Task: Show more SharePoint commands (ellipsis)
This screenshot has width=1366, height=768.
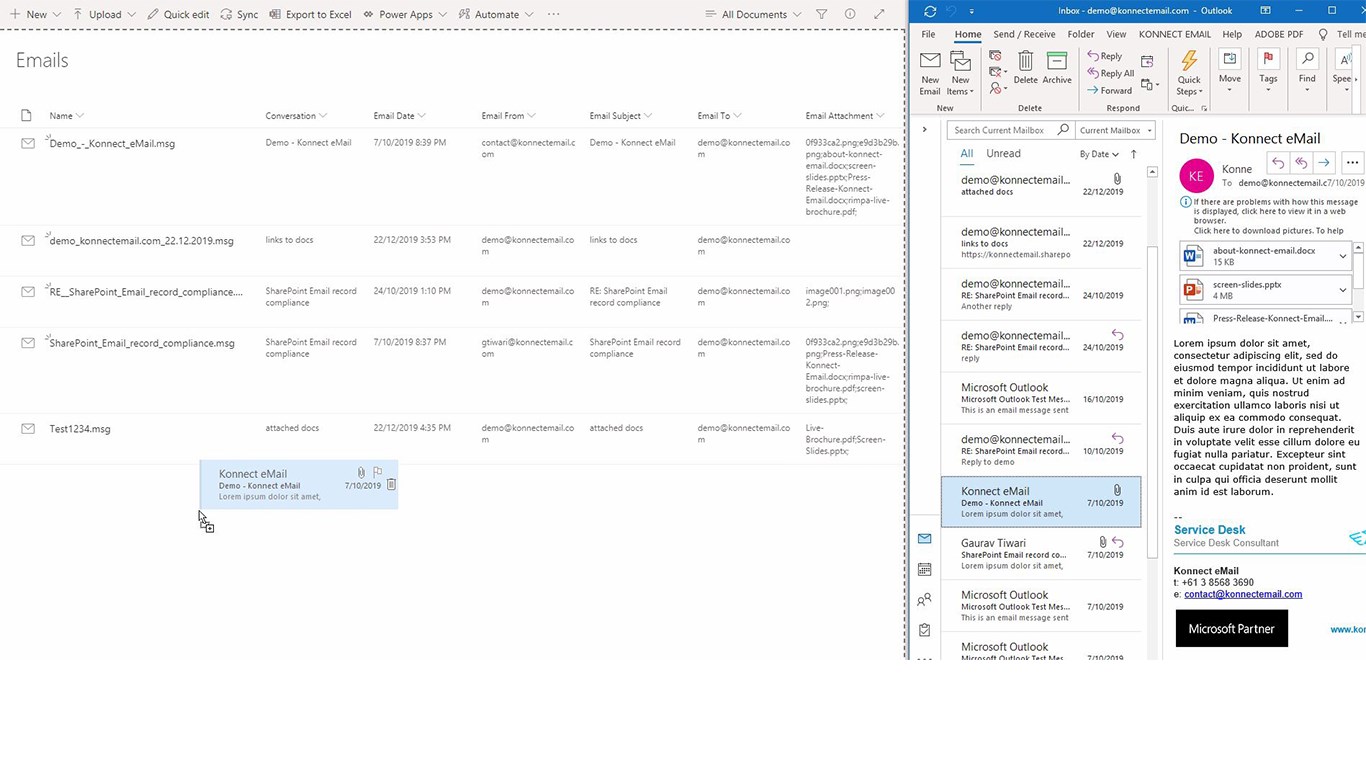Action: pos(553,14)
